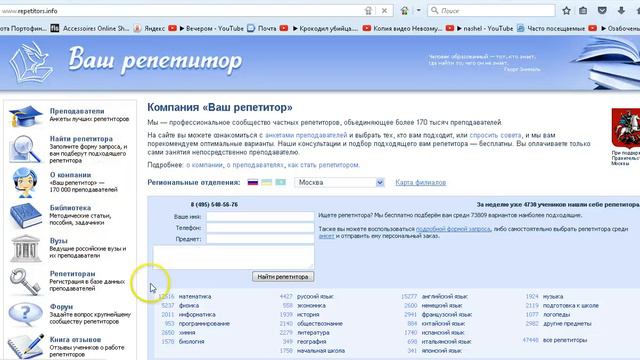Screen dimensions: 640x360
Task: Open the Вечером - YouTube bookmark
Action: pyautogui.click(x=206, y=28)
